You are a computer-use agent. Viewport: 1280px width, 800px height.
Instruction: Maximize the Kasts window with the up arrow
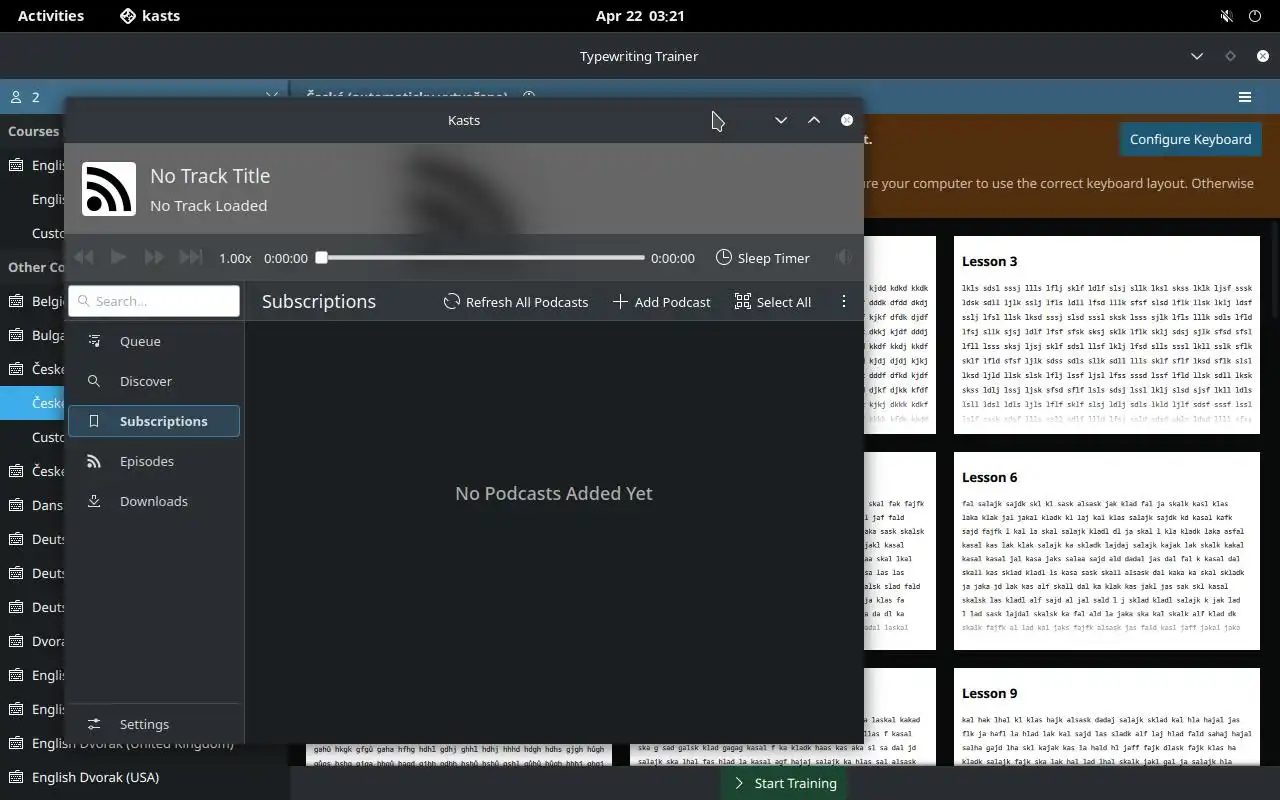pyautogui.click(x=814, y=120)
